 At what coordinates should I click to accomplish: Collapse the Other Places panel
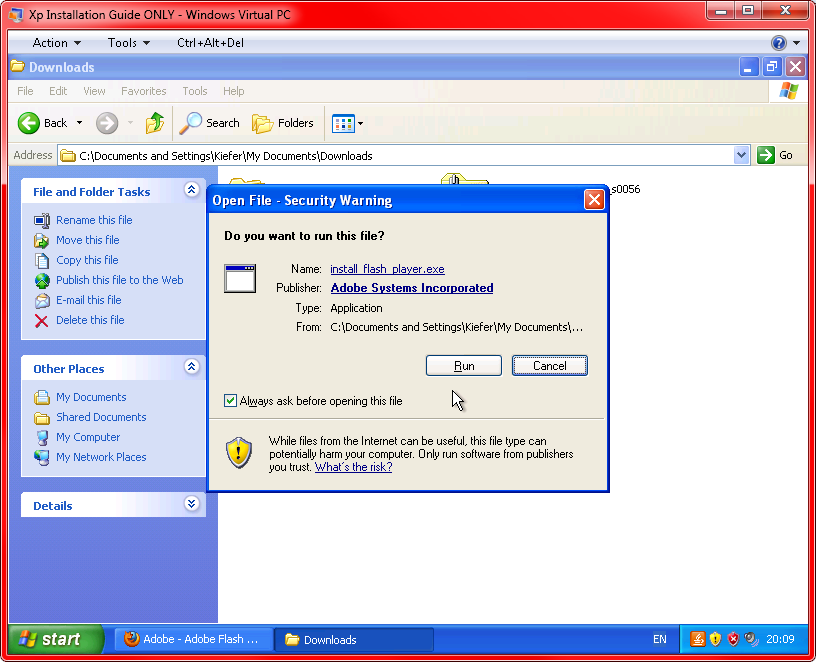click(x=192, y=367)
